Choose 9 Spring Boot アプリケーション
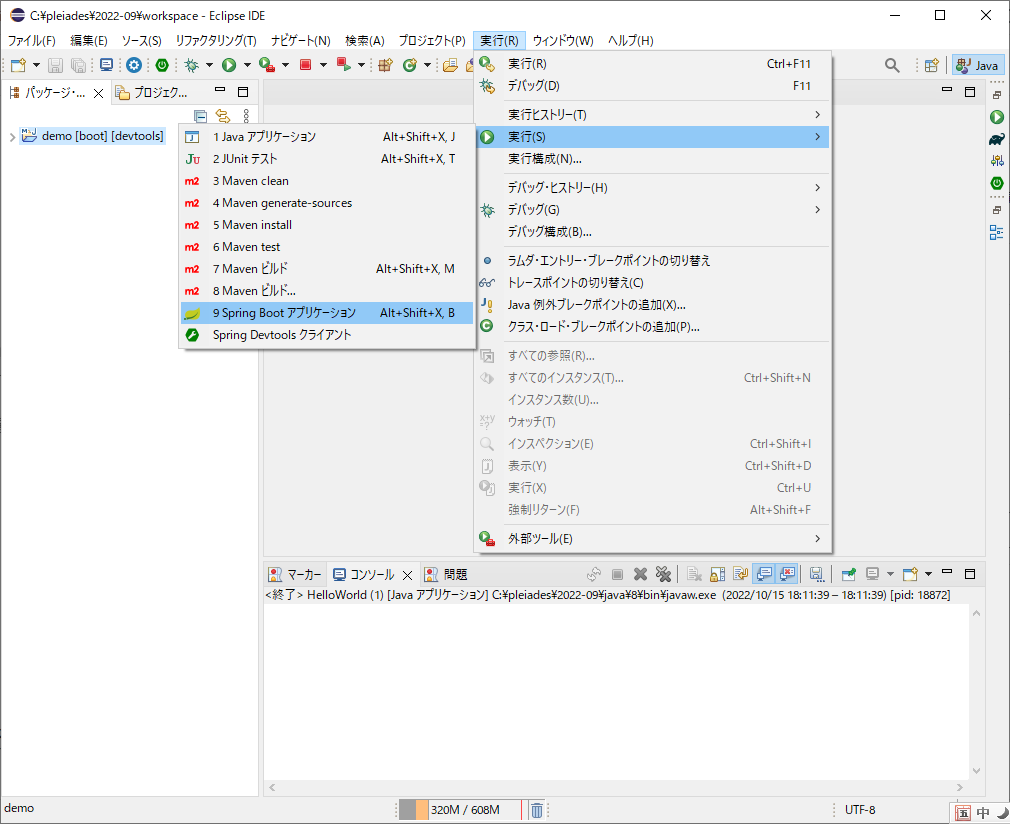 327,312
